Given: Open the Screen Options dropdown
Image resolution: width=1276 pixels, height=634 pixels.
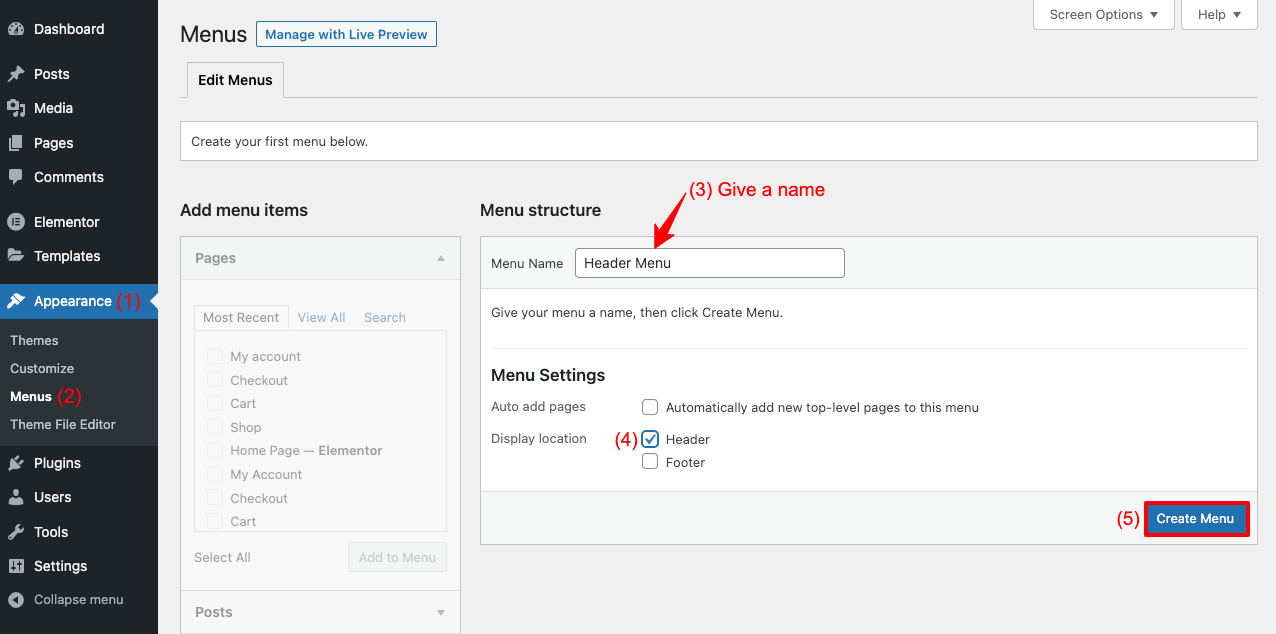Looking at the screenshot, I should tap(1103, 15).
